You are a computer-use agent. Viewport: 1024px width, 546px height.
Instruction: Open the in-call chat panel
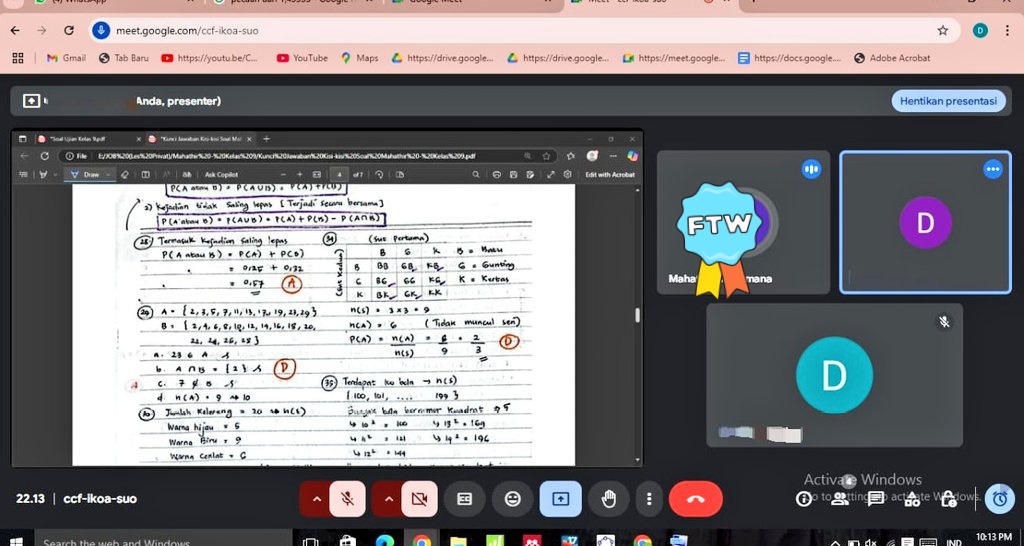875,499
